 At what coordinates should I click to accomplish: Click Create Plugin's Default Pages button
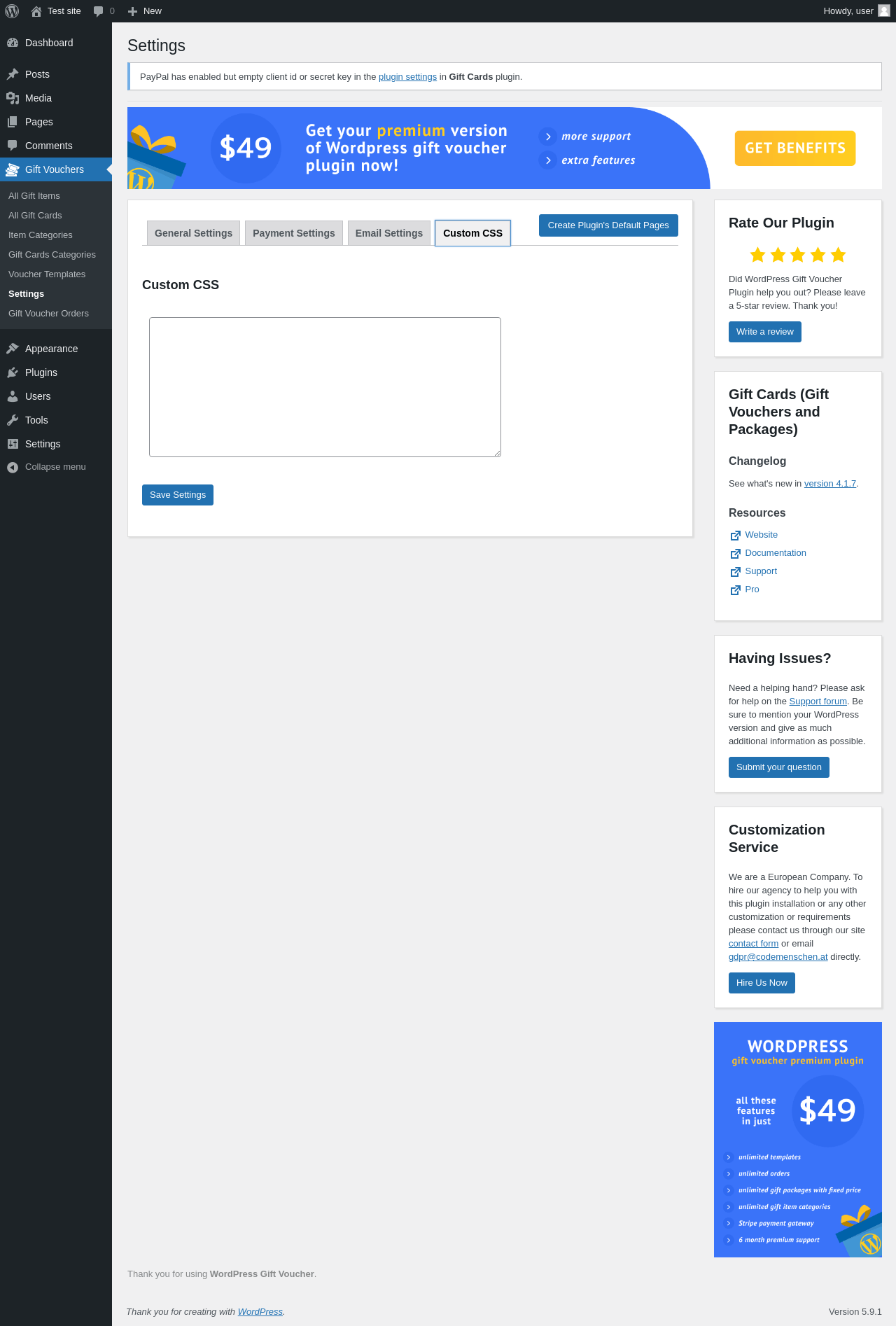coord(608,225)
